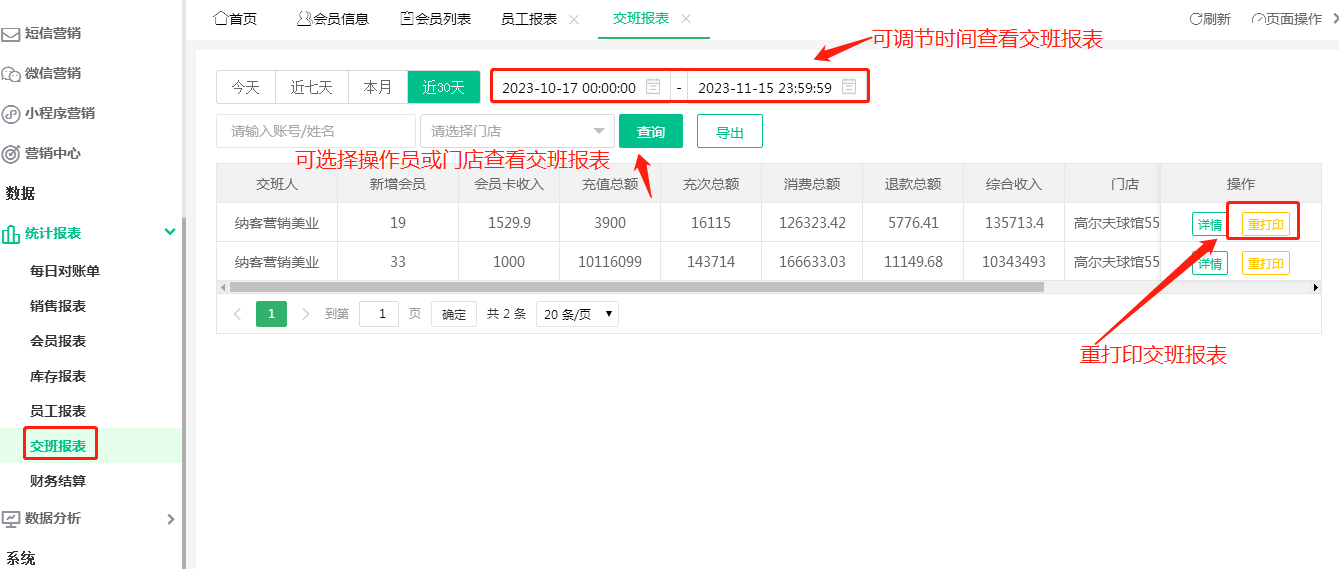This screenshot has width=1339, height=569.
Task: Click the green 查询 button
Action: (651, 132)
